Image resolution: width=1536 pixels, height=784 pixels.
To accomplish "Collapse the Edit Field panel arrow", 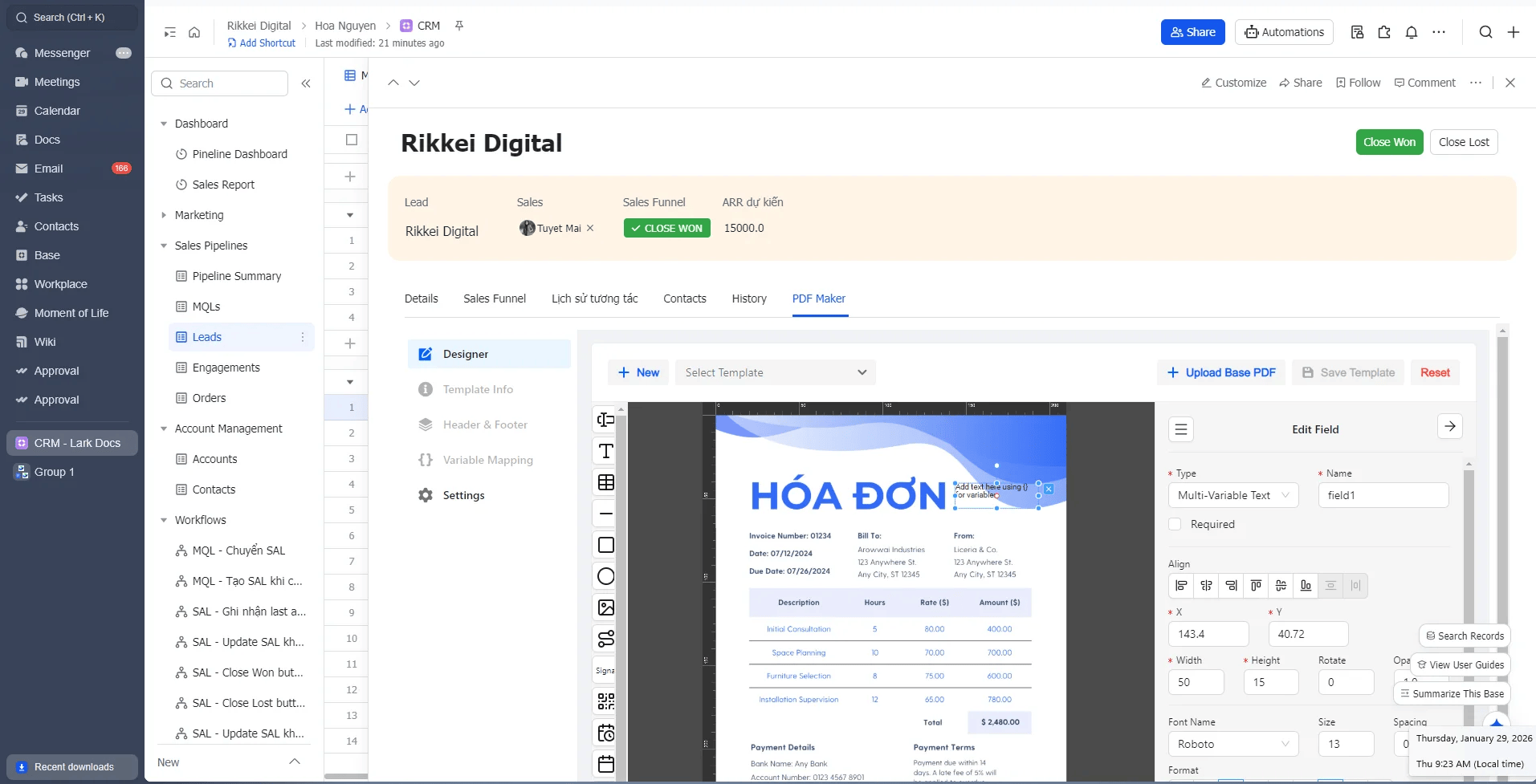I will [1449, 427].
